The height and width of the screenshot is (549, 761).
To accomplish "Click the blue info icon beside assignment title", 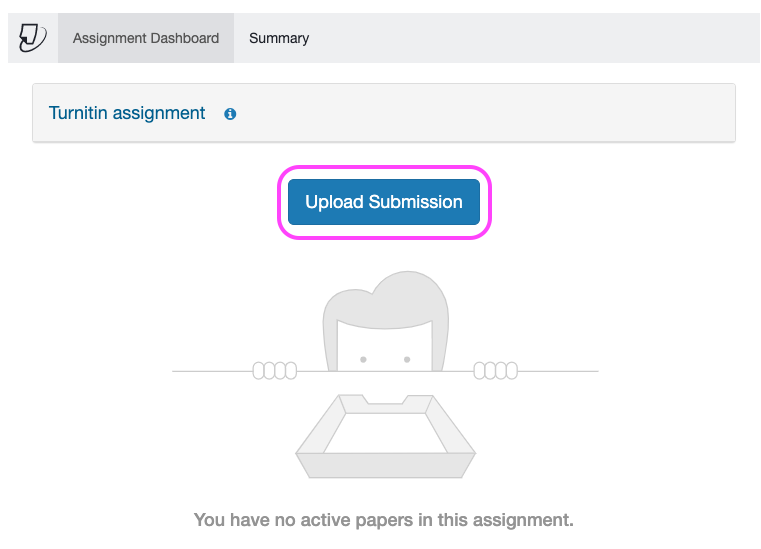I will [x=230, y=114].
